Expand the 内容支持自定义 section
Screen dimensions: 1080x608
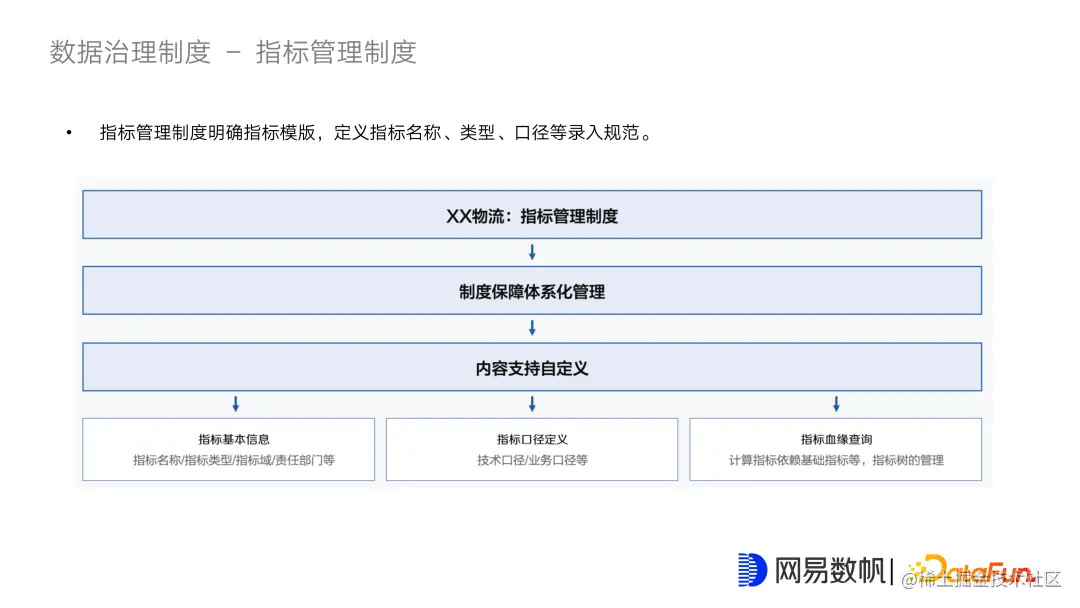tap(532, 367)
